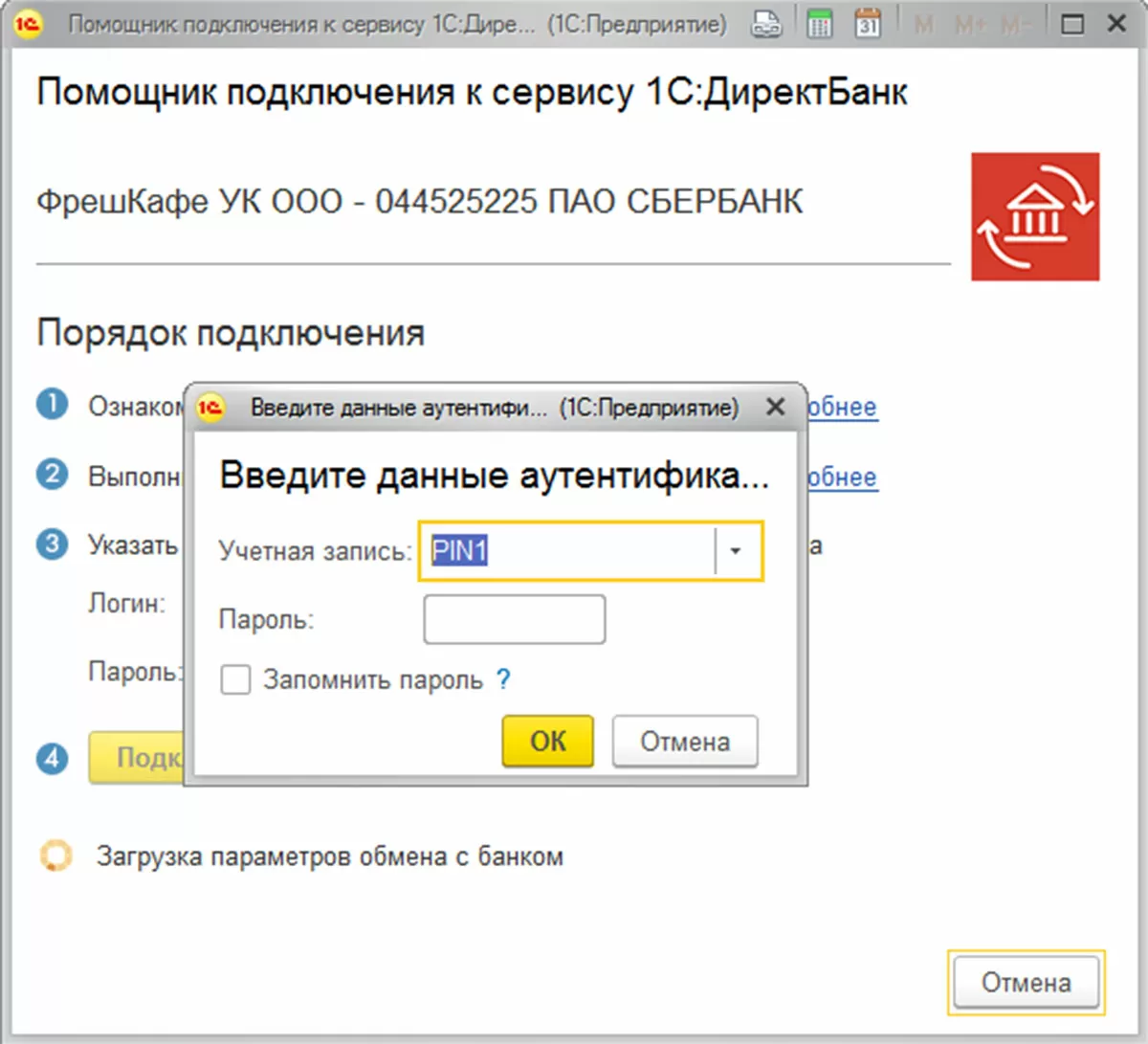Image resolution: width=1148 pixels, height=1044 pixels.
Task: Click the 1C logo in main title bar
Action: coord(29,24)
